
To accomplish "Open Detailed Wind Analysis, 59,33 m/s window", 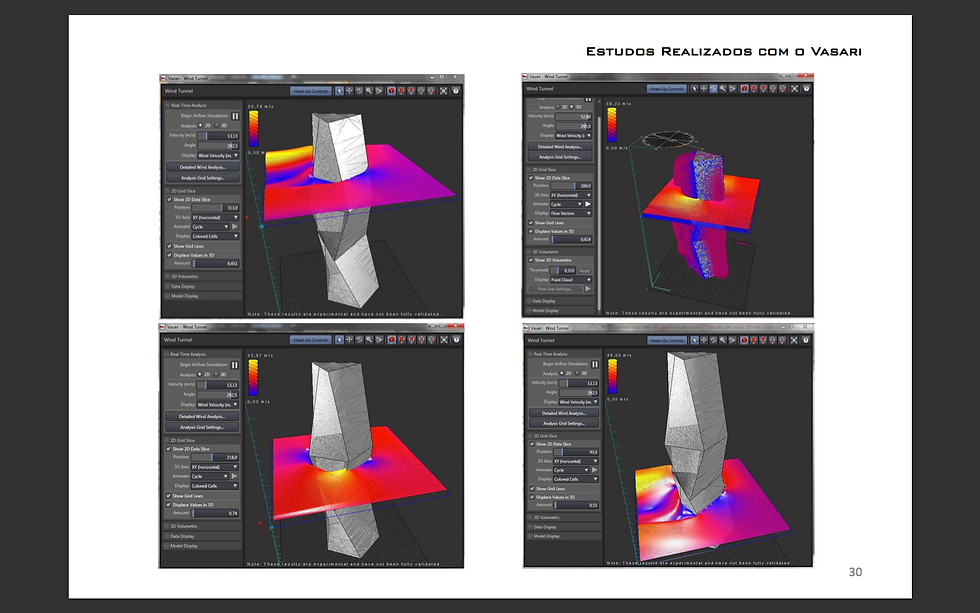I will [560, 147].
